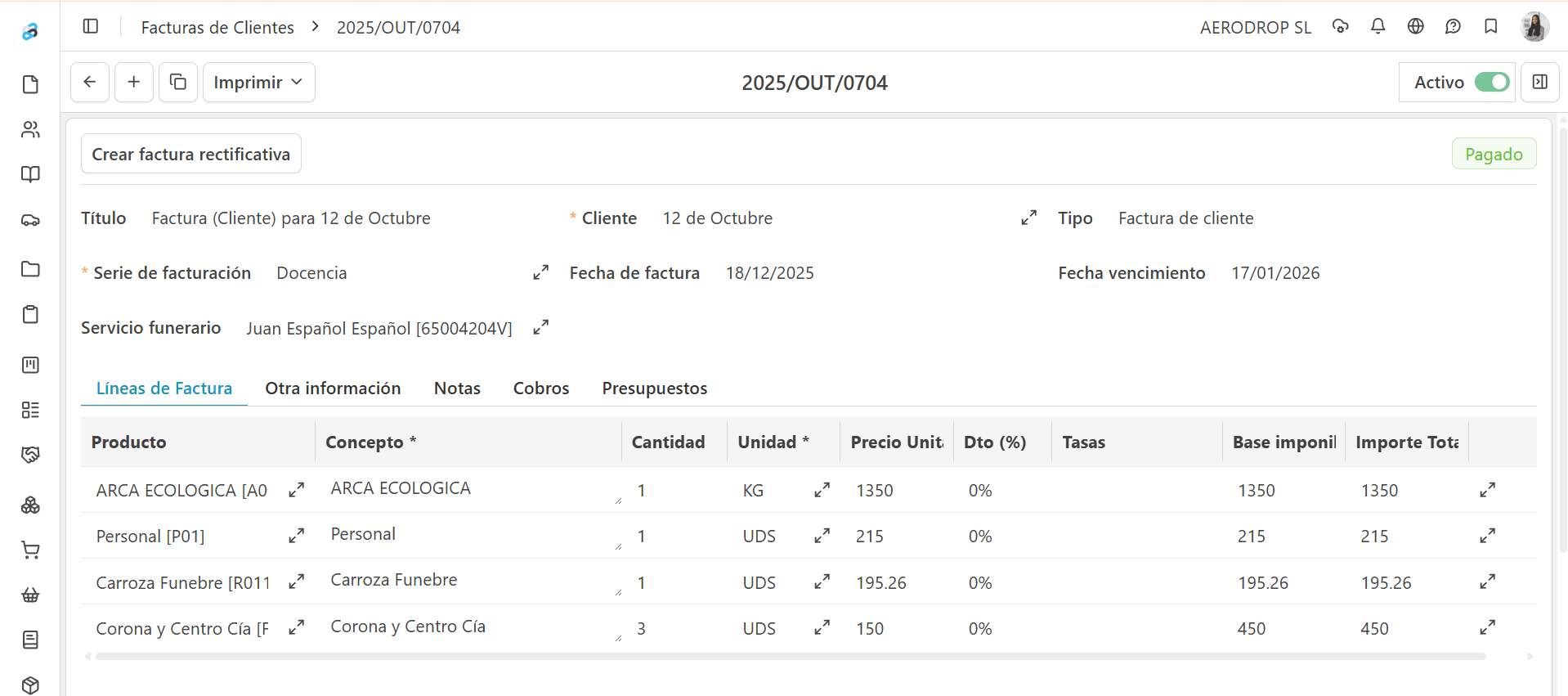This screenshot has height=696, width=1568.
Task: Click the bookmark icon in header
Action: pyautogui.click(x=1490, y=27)
